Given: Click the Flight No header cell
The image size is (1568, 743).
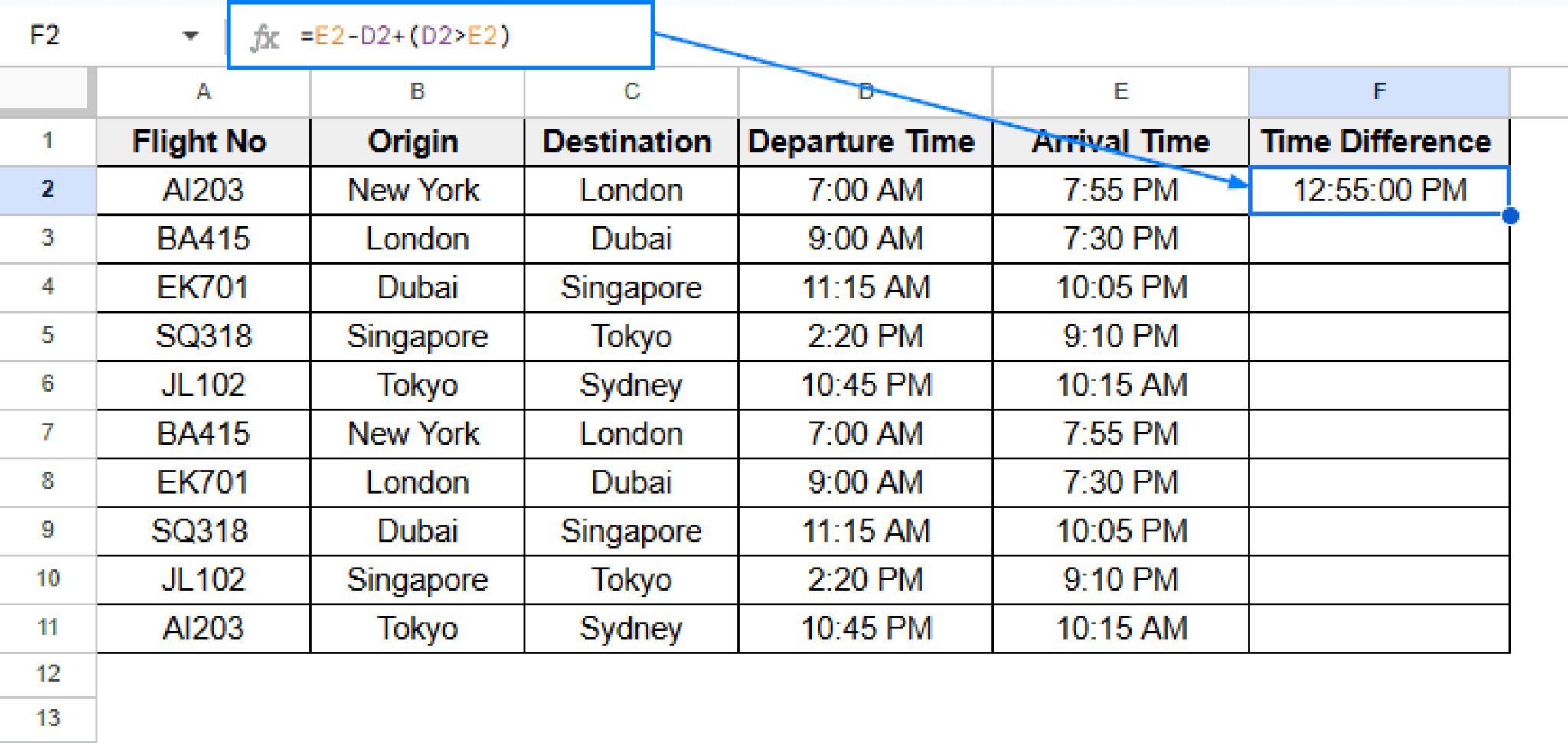Looking at the screenshot, I should pos(202,142).
